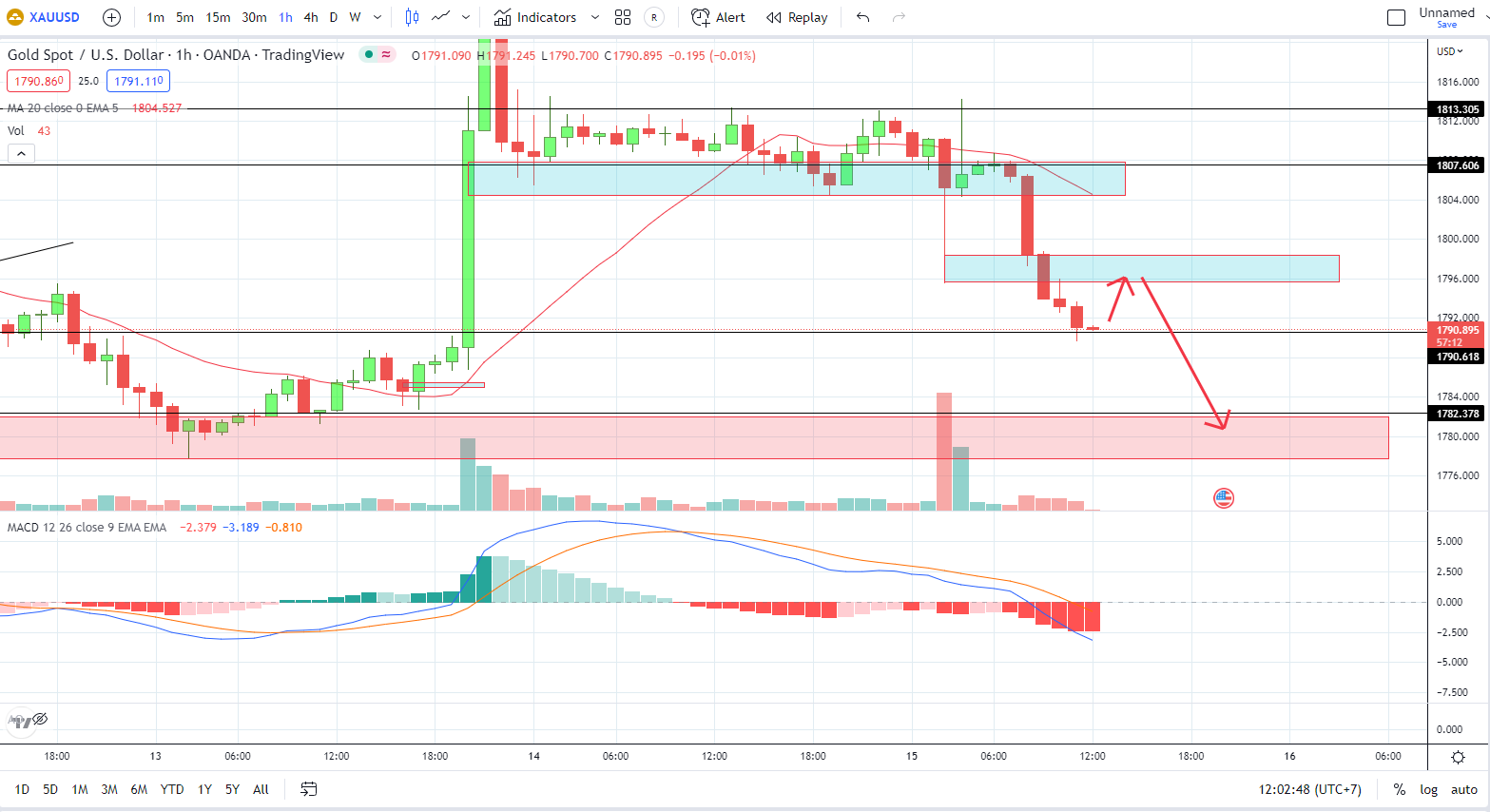Viewport: 1490px width, 812px height.
Task: Click the blue buy price 1791.110 button
Action: pos(138,82)
